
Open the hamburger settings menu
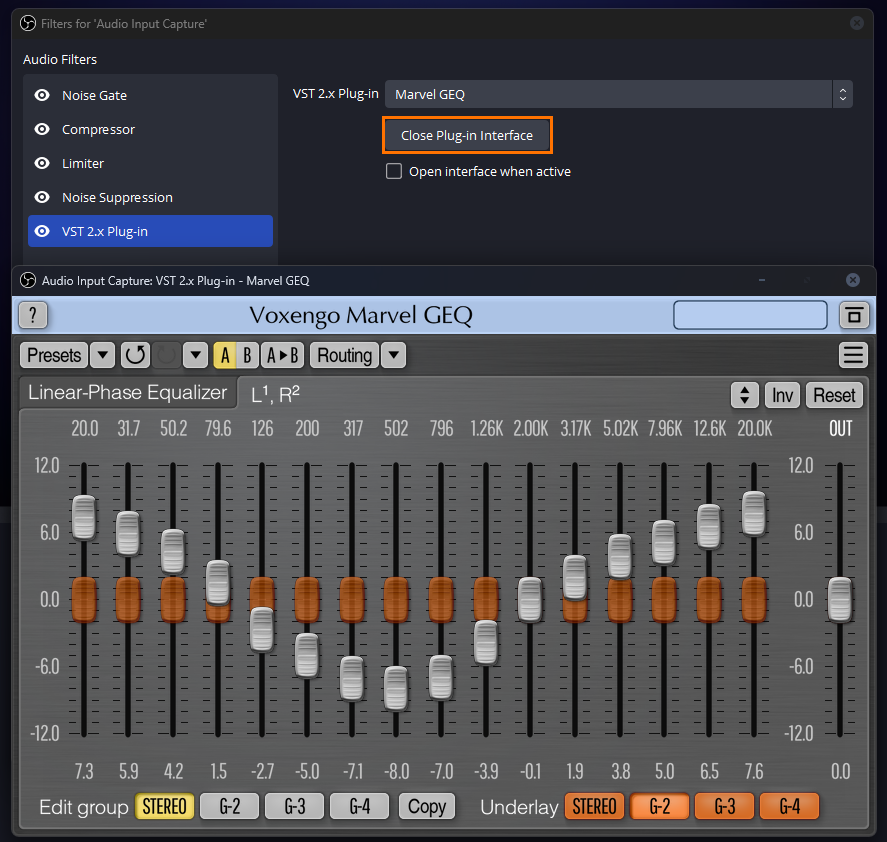[x=853, y=355]
